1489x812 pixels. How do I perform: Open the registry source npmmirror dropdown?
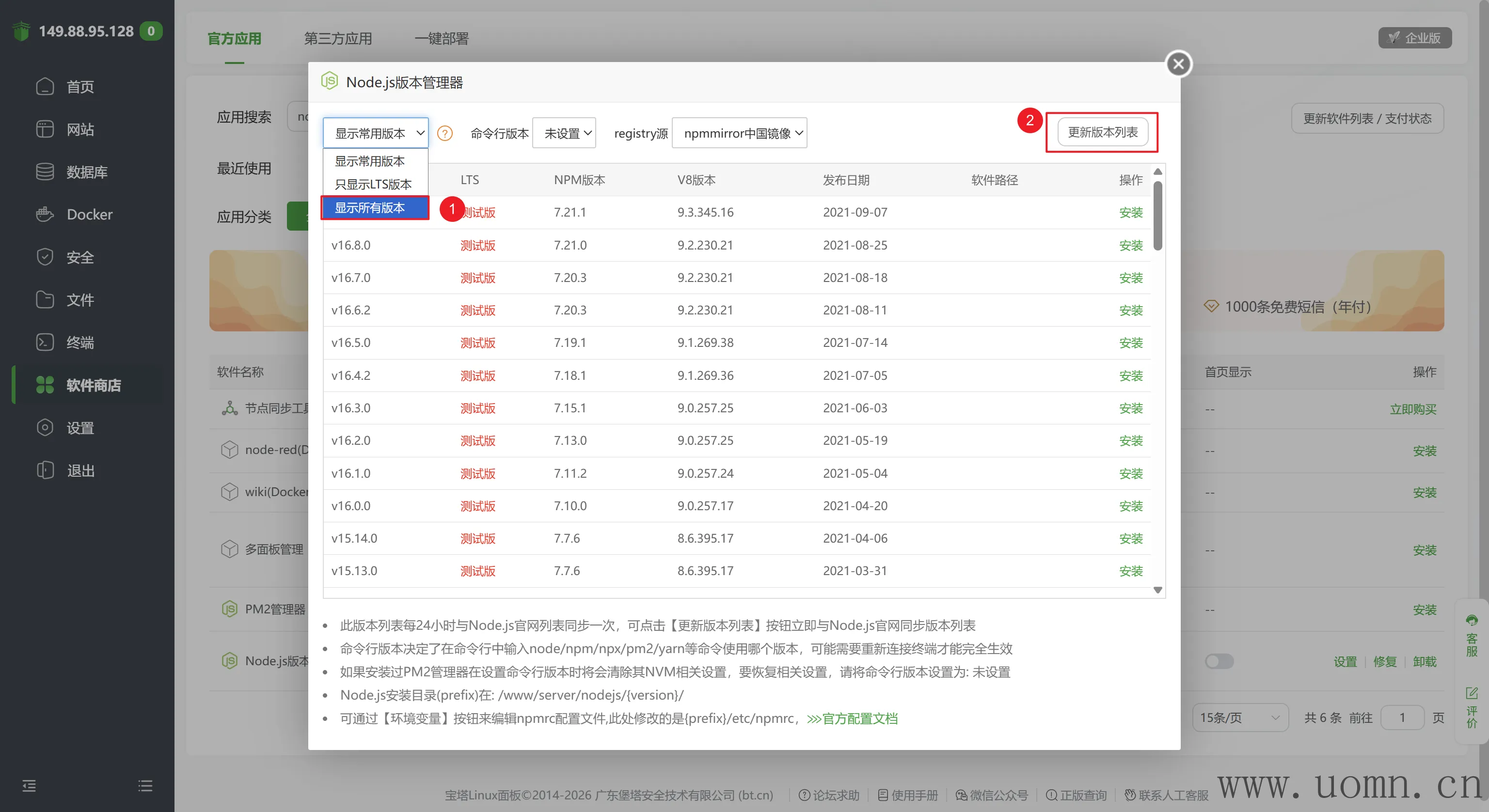pos(739,134)
